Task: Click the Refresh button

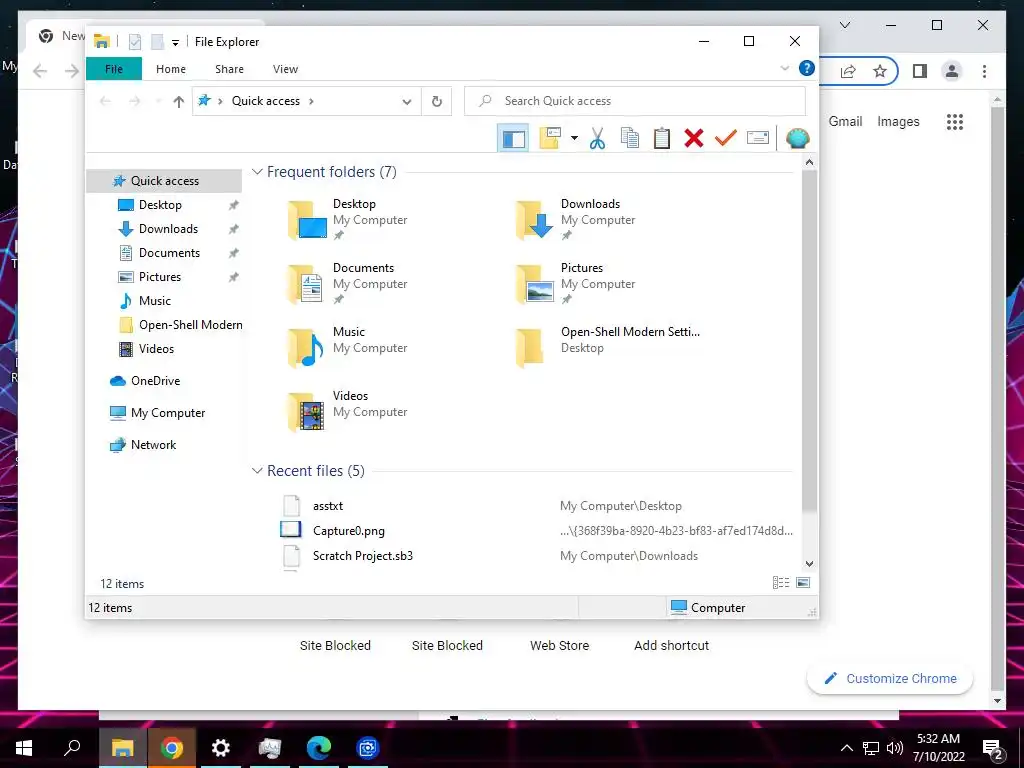Action: coord(437,101)
